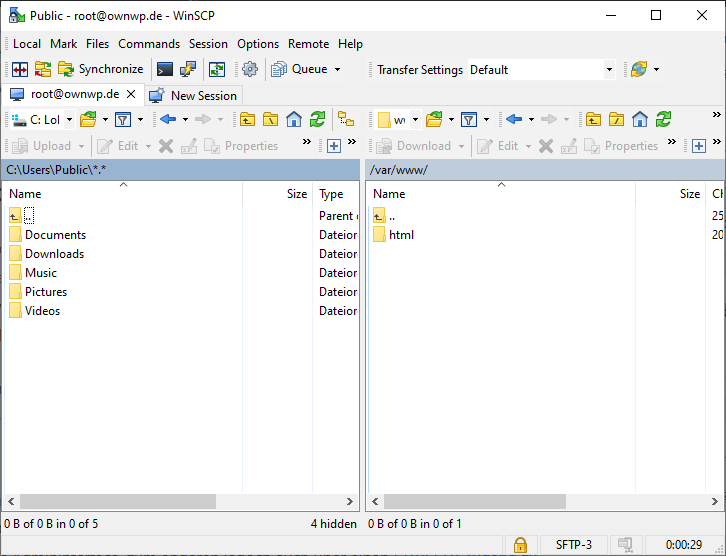Refresh the remote panel
The height and width of the screenshot is (556, 726).
(x=663, y=119)
